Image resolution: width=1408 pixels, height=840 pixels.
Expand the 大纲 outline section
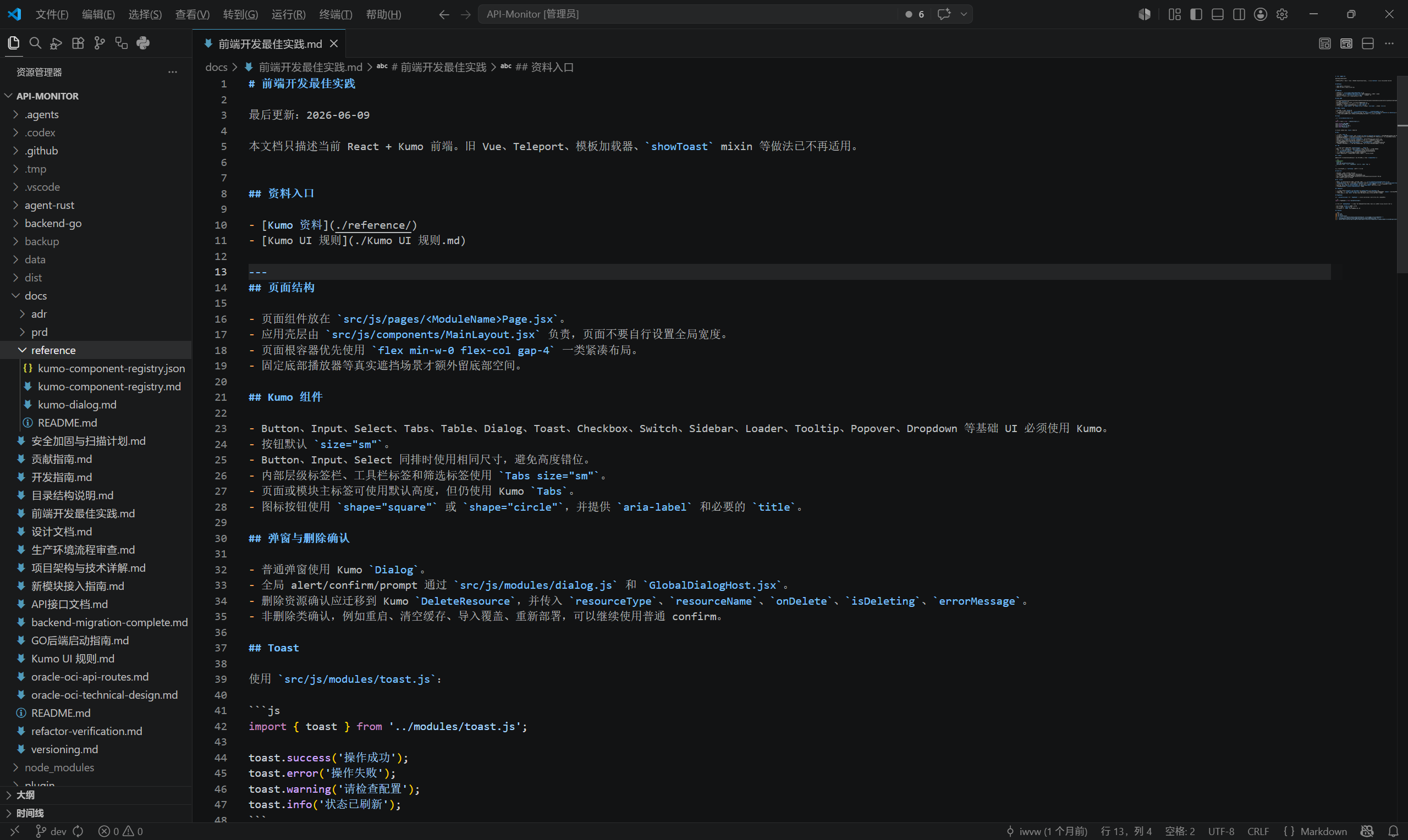click(x=96, y=795)
